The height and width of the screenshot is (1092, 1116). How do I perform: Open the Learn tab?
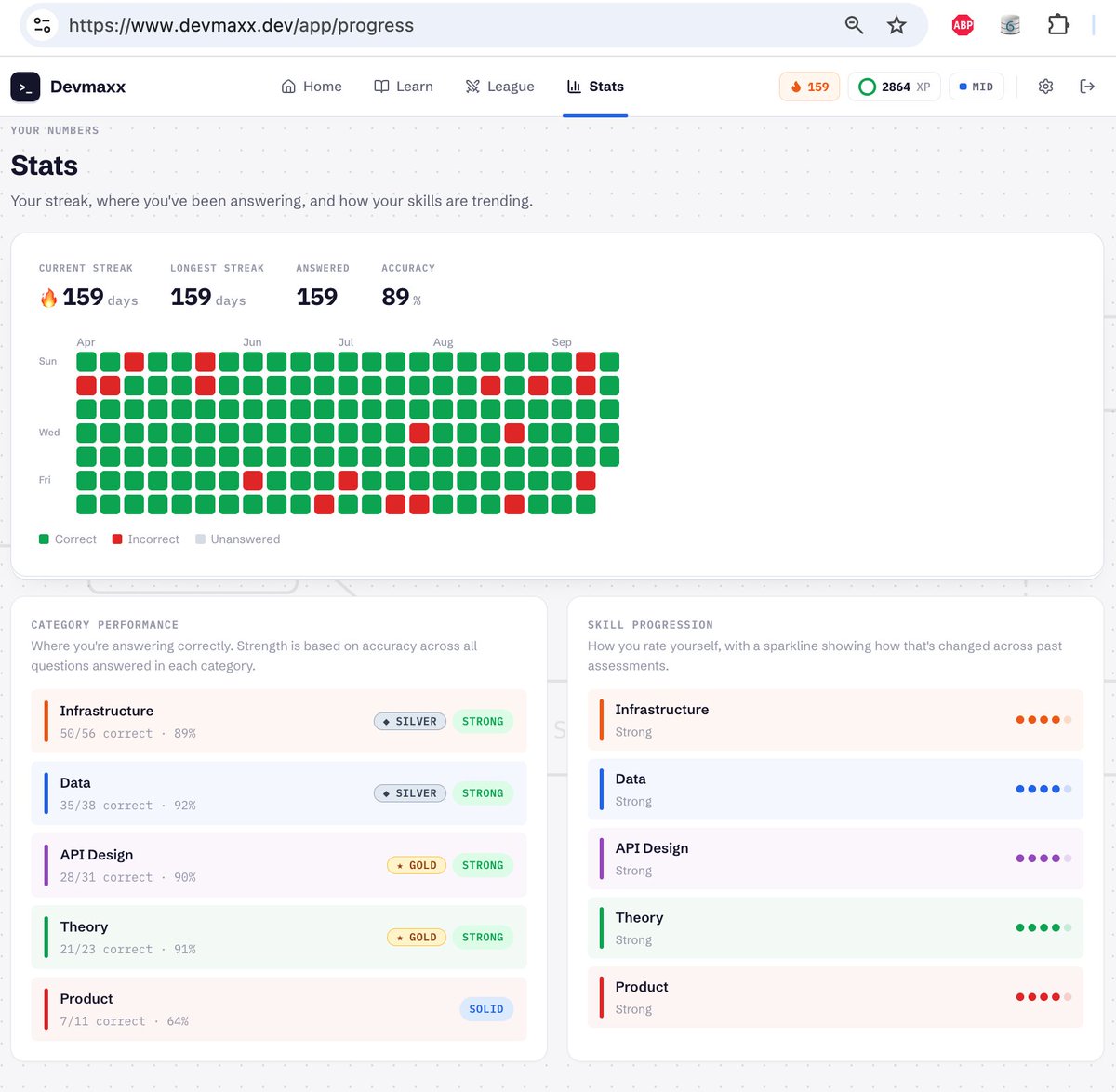(x=404, y=87)
